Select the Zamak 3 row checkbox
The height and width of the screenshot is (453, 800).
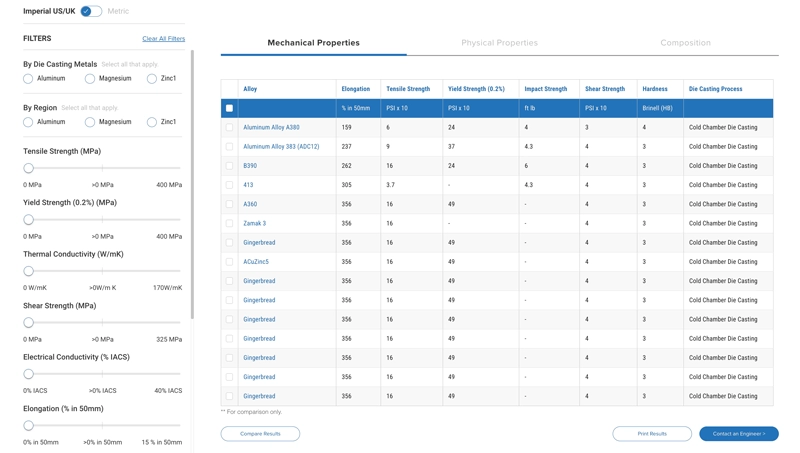tap(229, 223)
